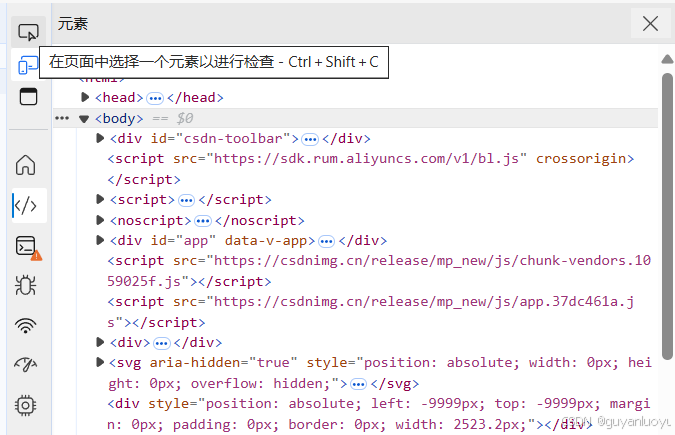
Task: Select the crossorigin attribute text
Action: coord(581,159)
